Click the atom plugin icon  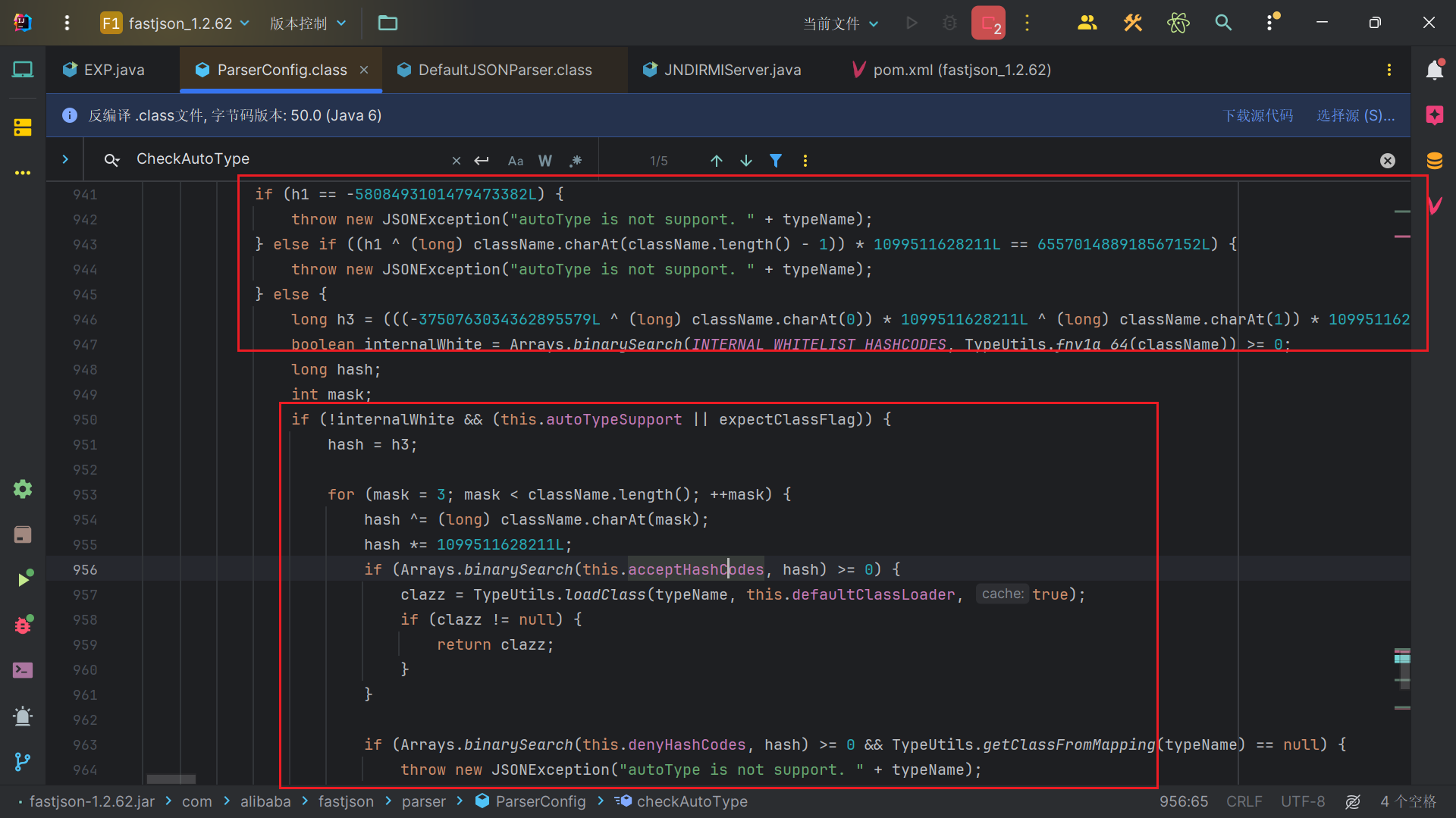point(1178,23)
